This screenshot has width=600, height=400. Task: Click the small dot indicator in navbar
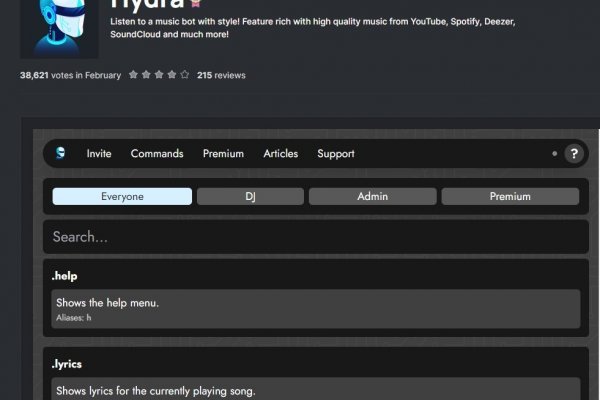click(x=554, y=154)
